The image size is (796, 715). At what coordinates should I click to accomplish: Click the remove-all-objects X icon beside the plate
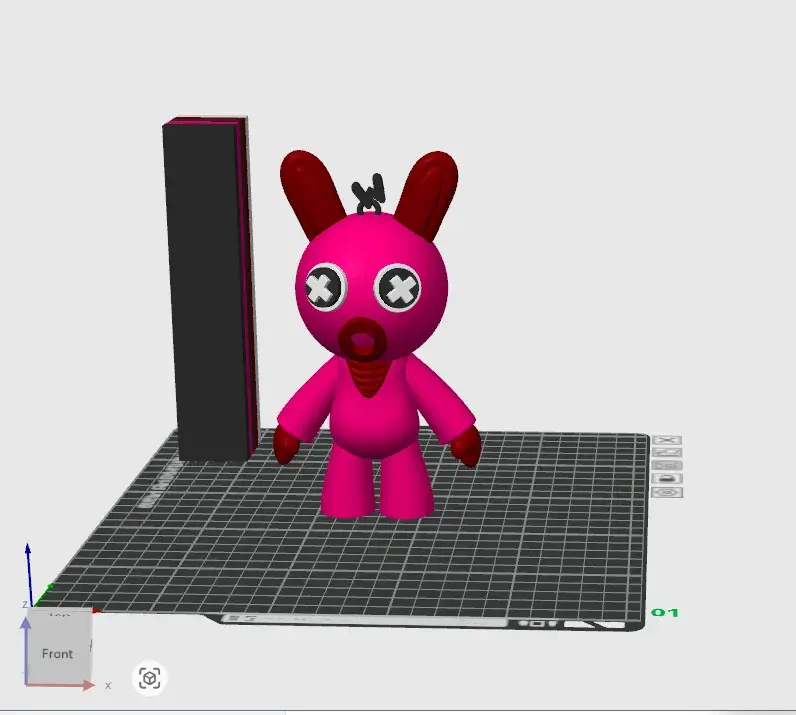(x=667, y=440)
